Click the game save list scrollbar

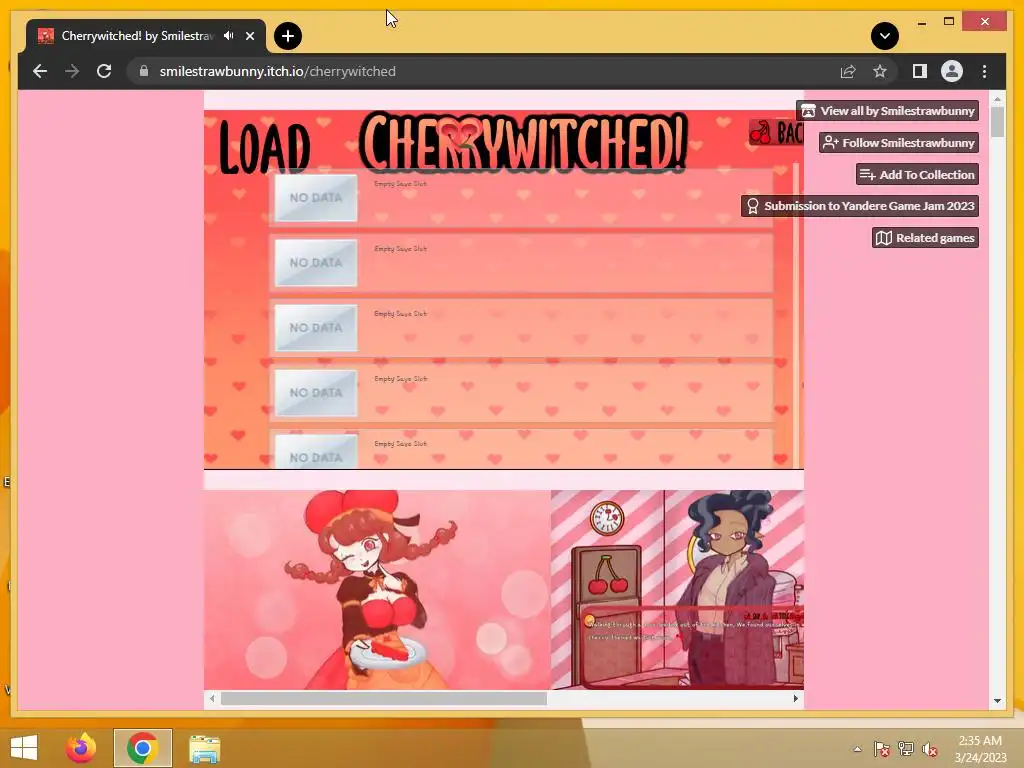(795, 313)
